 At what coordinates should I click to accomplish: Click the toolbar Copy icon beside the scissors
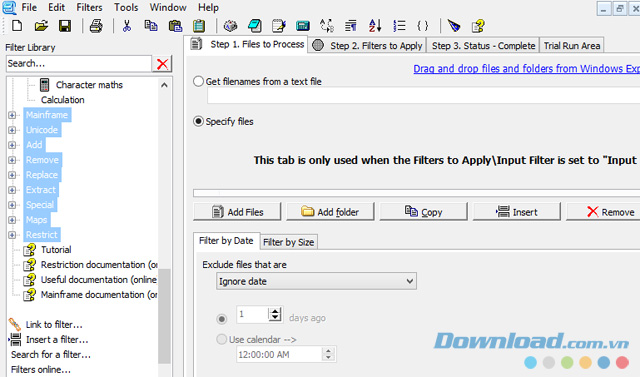point(151,26)
